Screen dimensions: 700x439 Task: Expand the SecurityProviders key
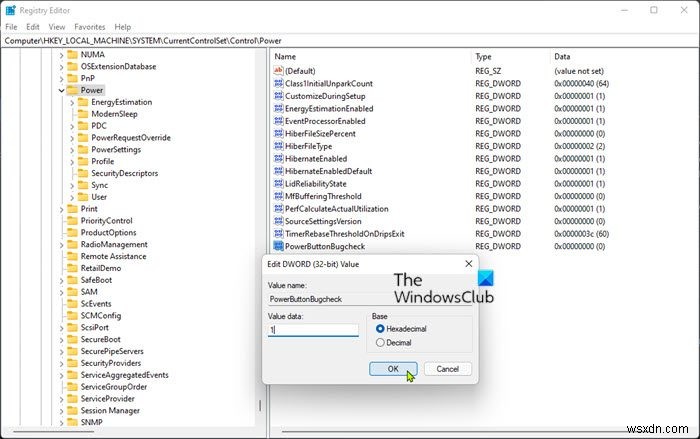coord(61,364)
